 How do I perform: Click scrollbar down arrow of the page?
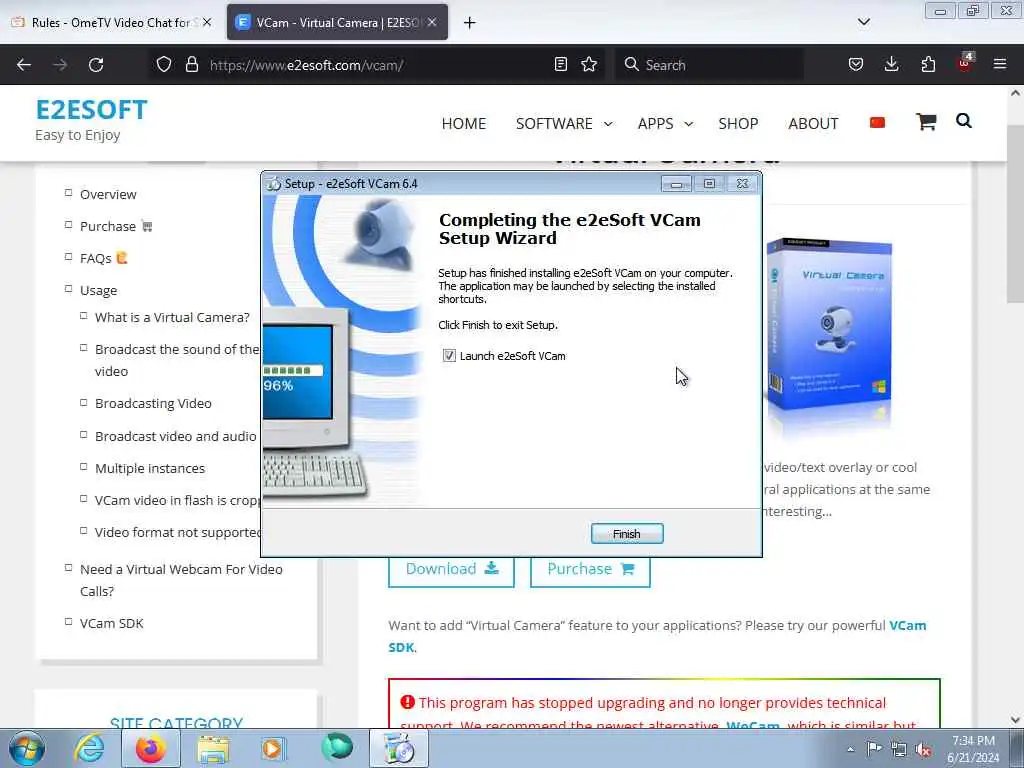coord(1015,720)
